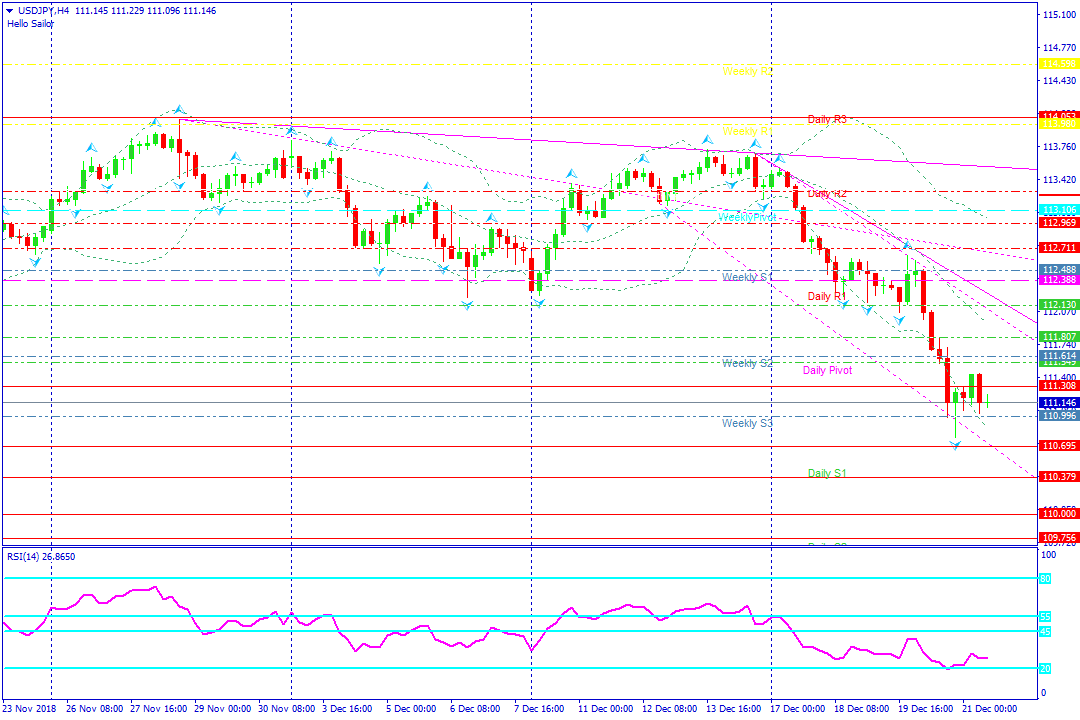Click the 23 Nov 2018 date label
1080x720 pixels.
[28, 709]
